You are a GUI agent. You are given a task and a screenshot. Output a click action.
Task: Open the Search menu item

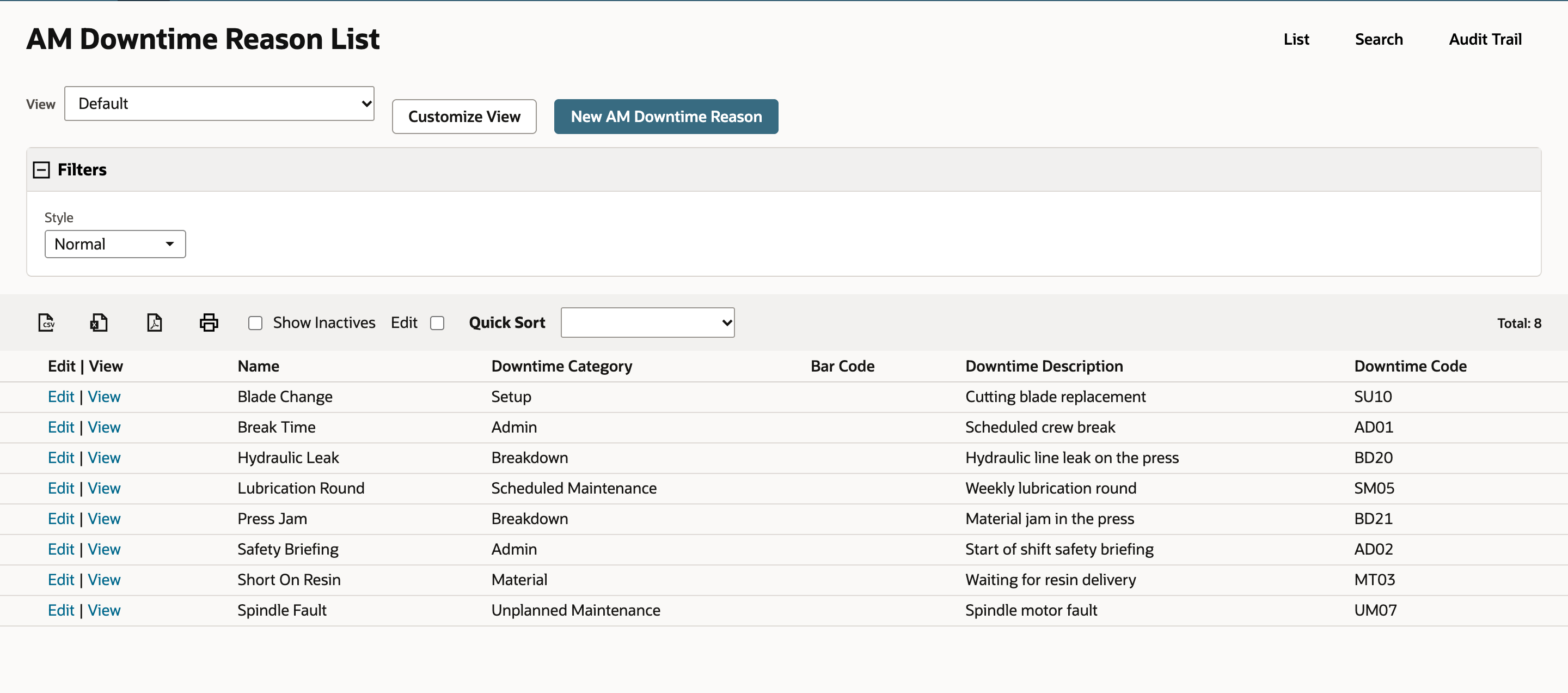point(1379,40)
